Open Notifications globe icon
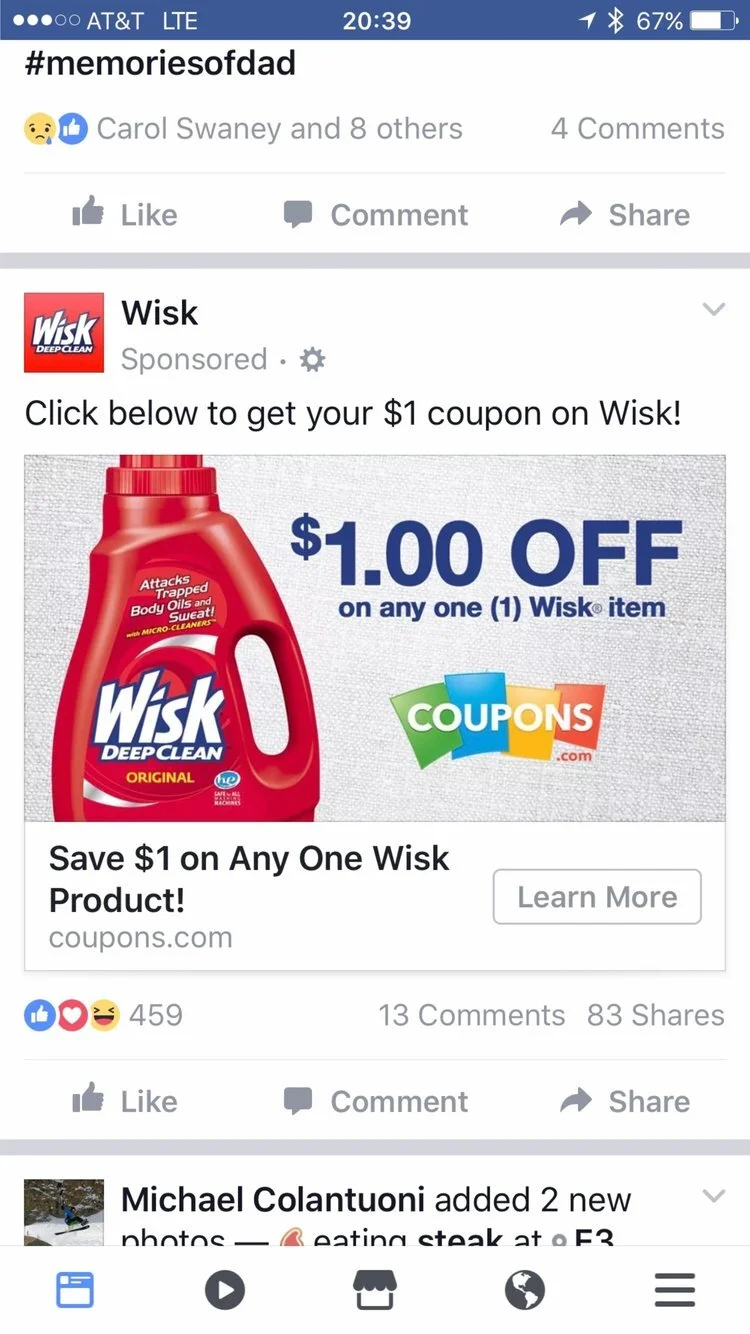The height and width of the screenshot is (1334, 750). pyautogui.click(x=525, y=1290)
